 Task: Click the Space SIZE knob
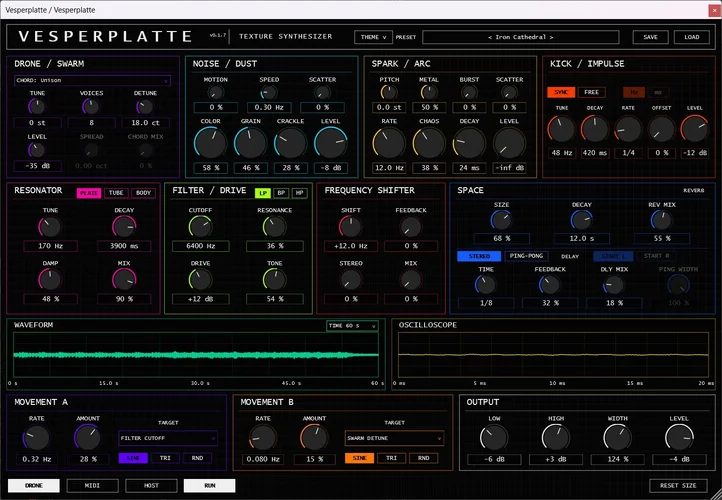tap(501, 220)
